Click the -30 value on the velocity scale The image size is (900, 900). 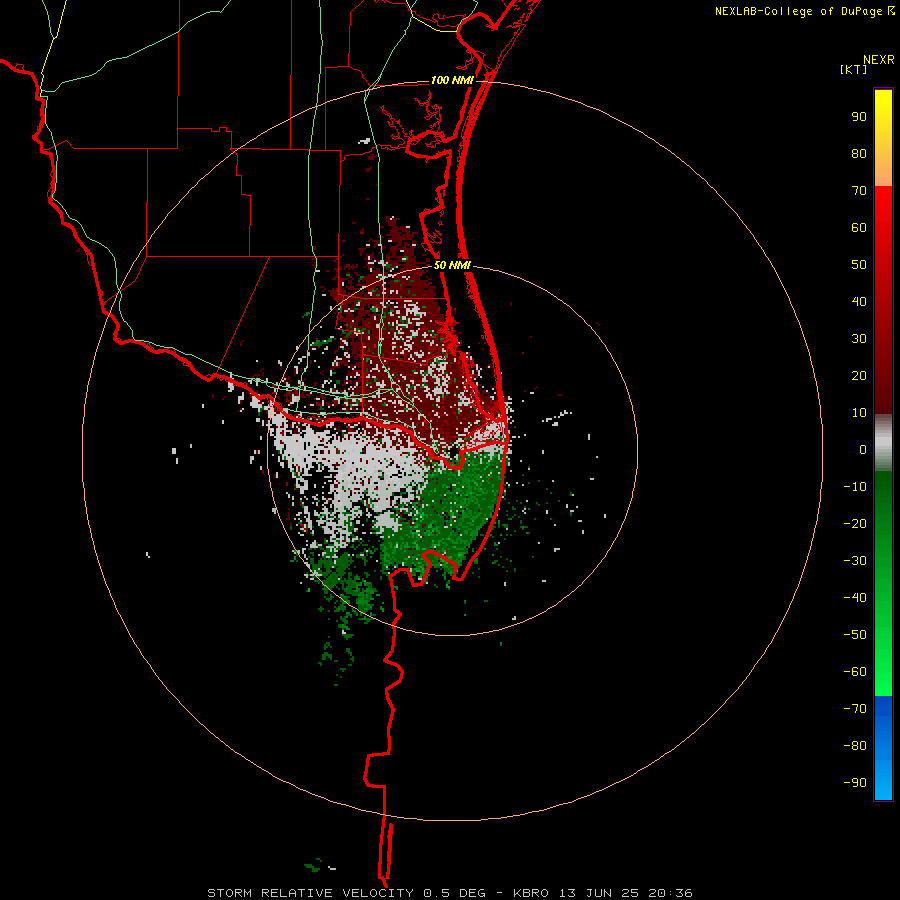tap(855, 561)
